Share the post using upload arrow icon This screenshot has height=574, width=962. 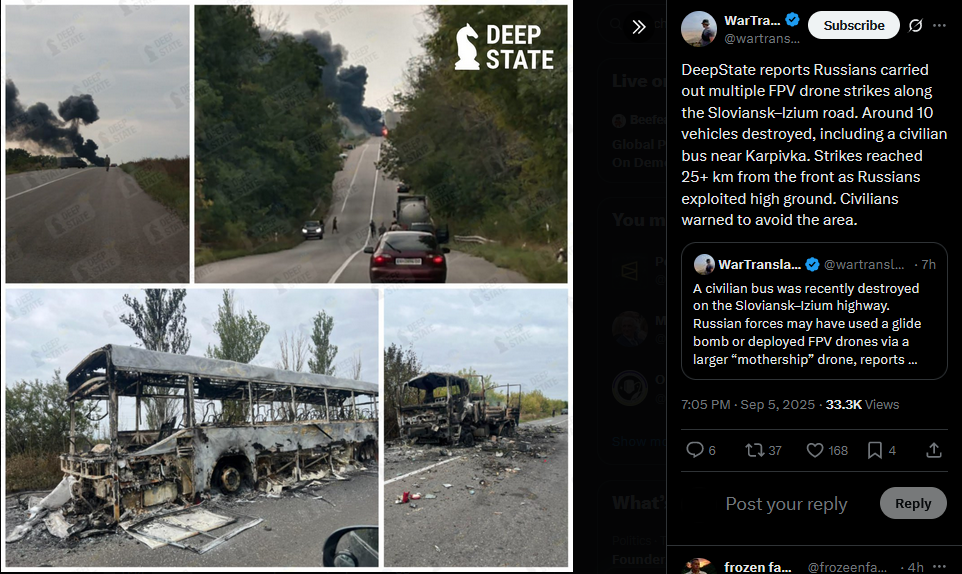pos(934,450)
